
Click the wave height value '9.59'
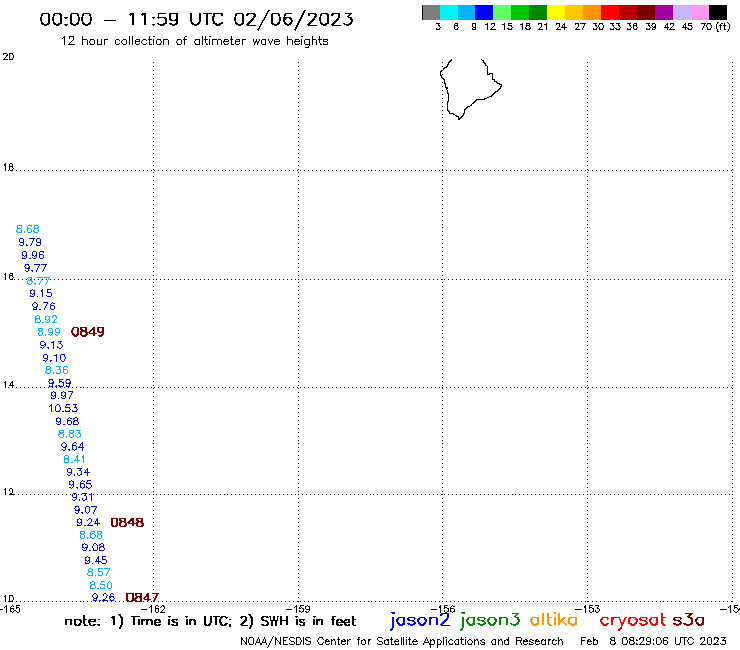tap(59, 383)
